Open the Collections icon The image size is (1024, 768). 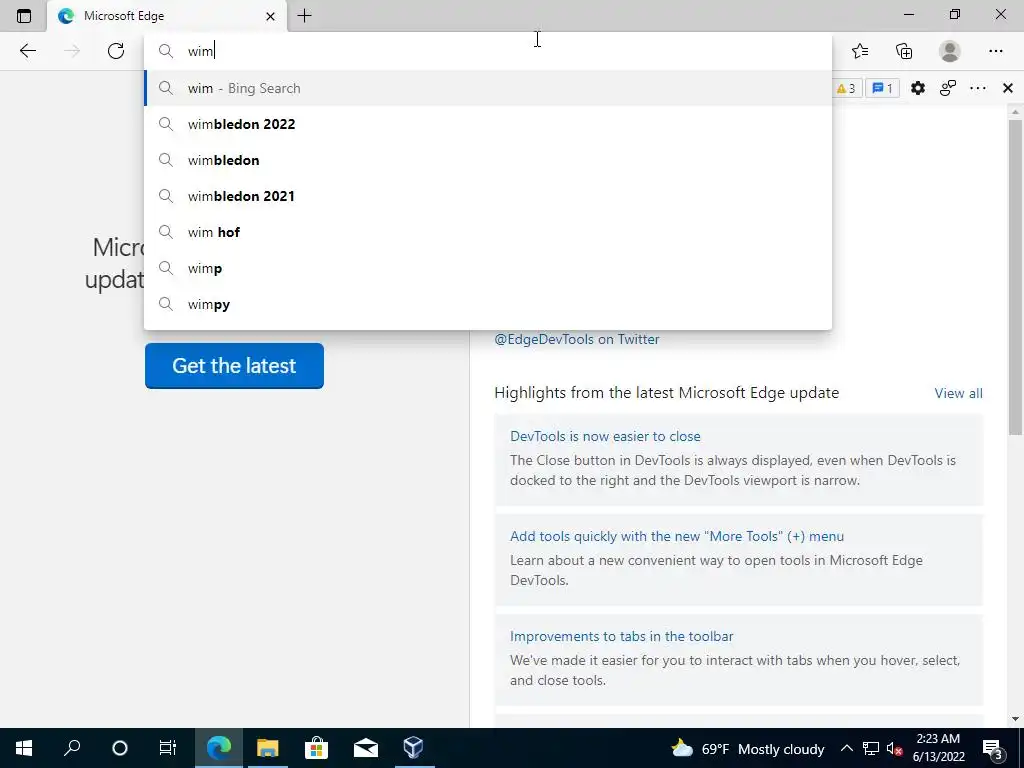tap(904, 51)
